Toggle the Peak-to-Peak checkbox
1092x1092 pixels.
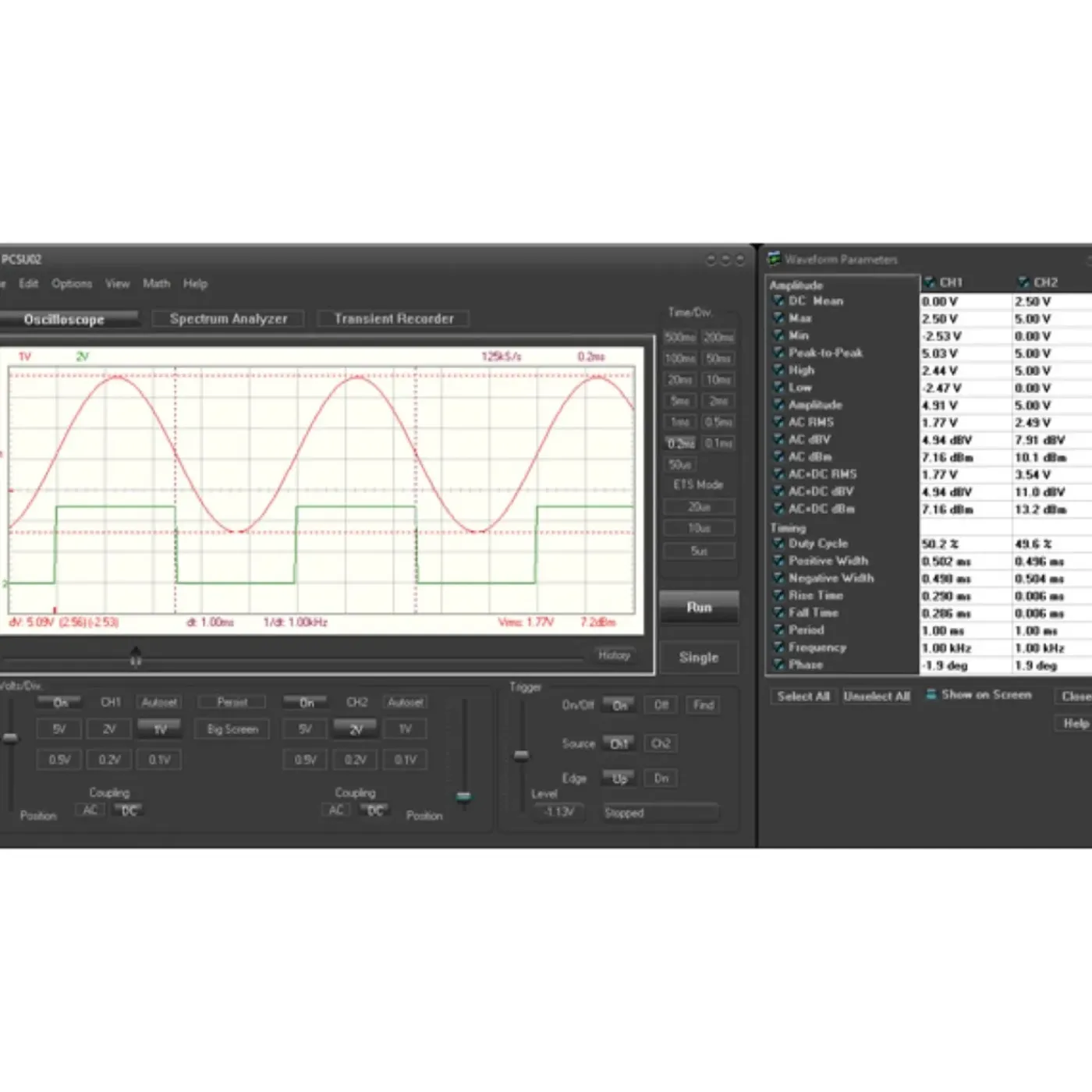point(778,353)
